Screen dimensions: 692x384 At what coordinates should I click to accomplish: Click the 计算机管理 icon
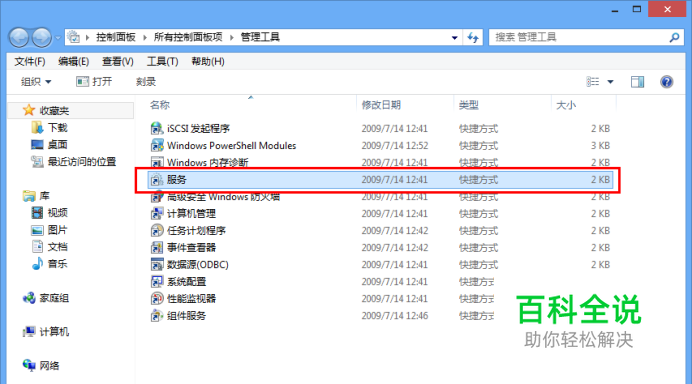point(157,214)
